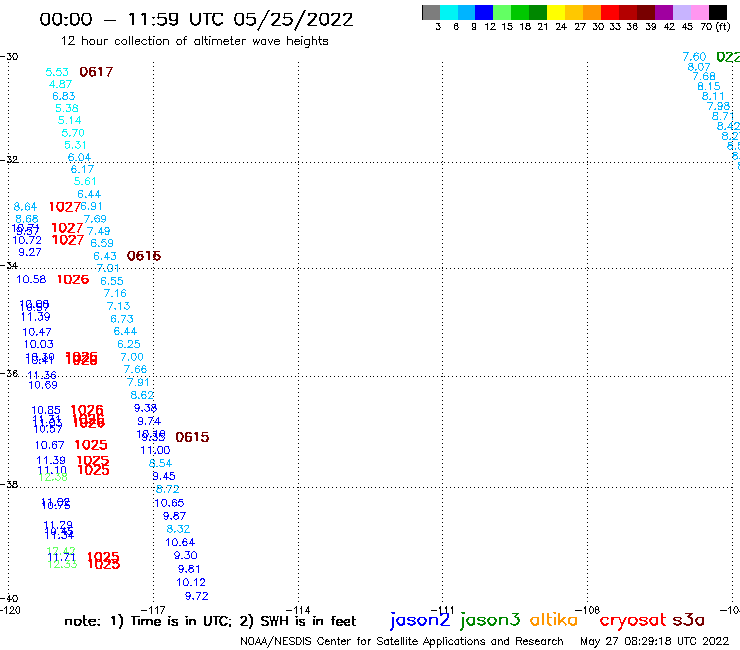
Task: Click the wave height value '9.74'
Action: click(x=149, y=421)
